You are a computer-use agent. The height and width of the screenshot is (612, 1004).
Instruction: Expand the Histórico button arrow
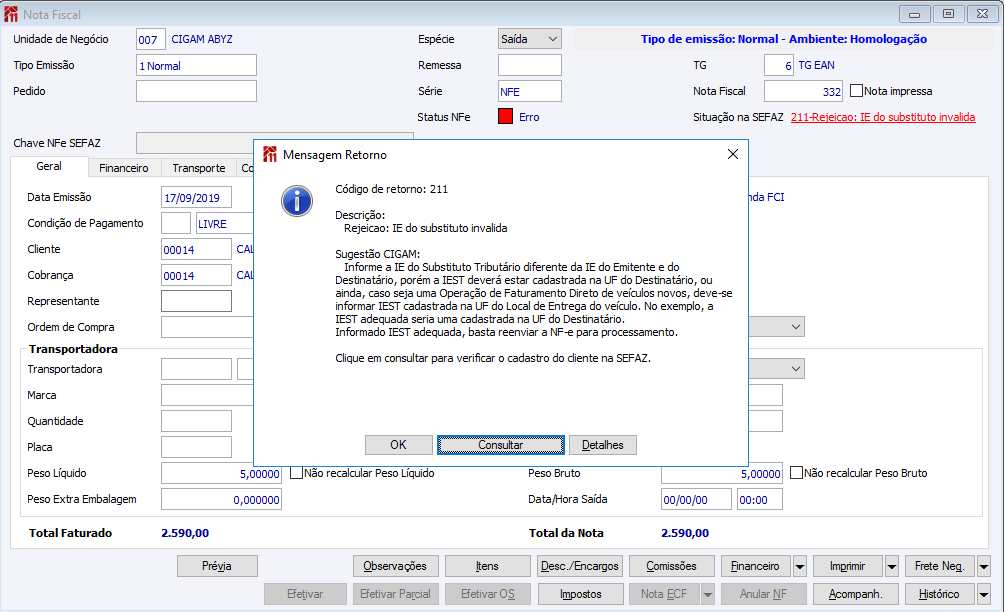(x=984, y=594)
